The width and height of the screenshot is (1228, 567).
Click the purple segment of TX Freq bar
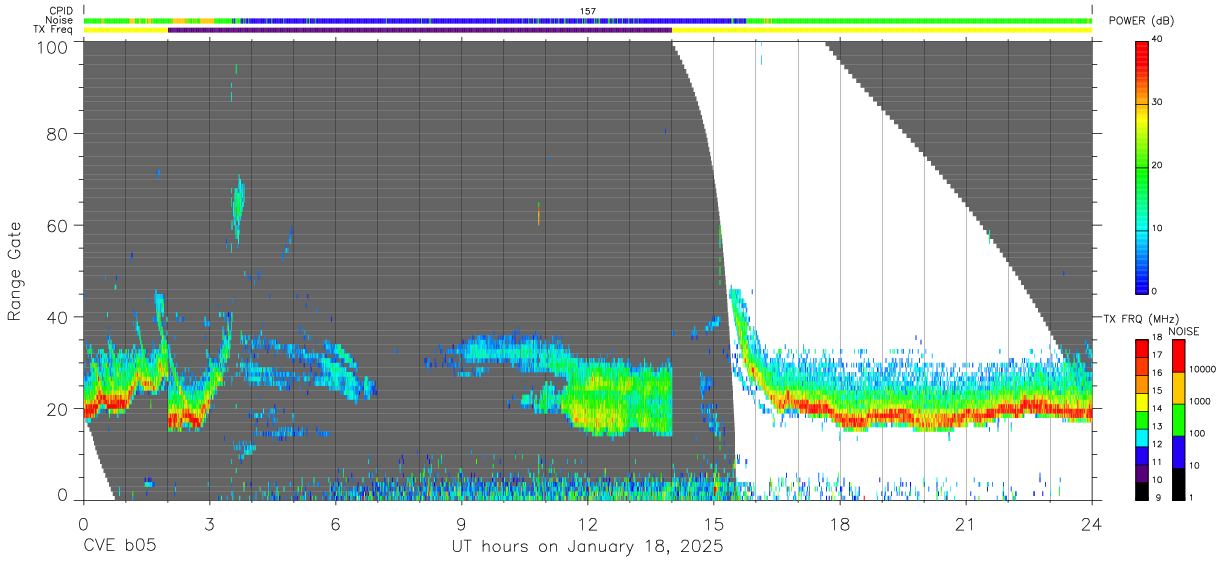(420, 30)
